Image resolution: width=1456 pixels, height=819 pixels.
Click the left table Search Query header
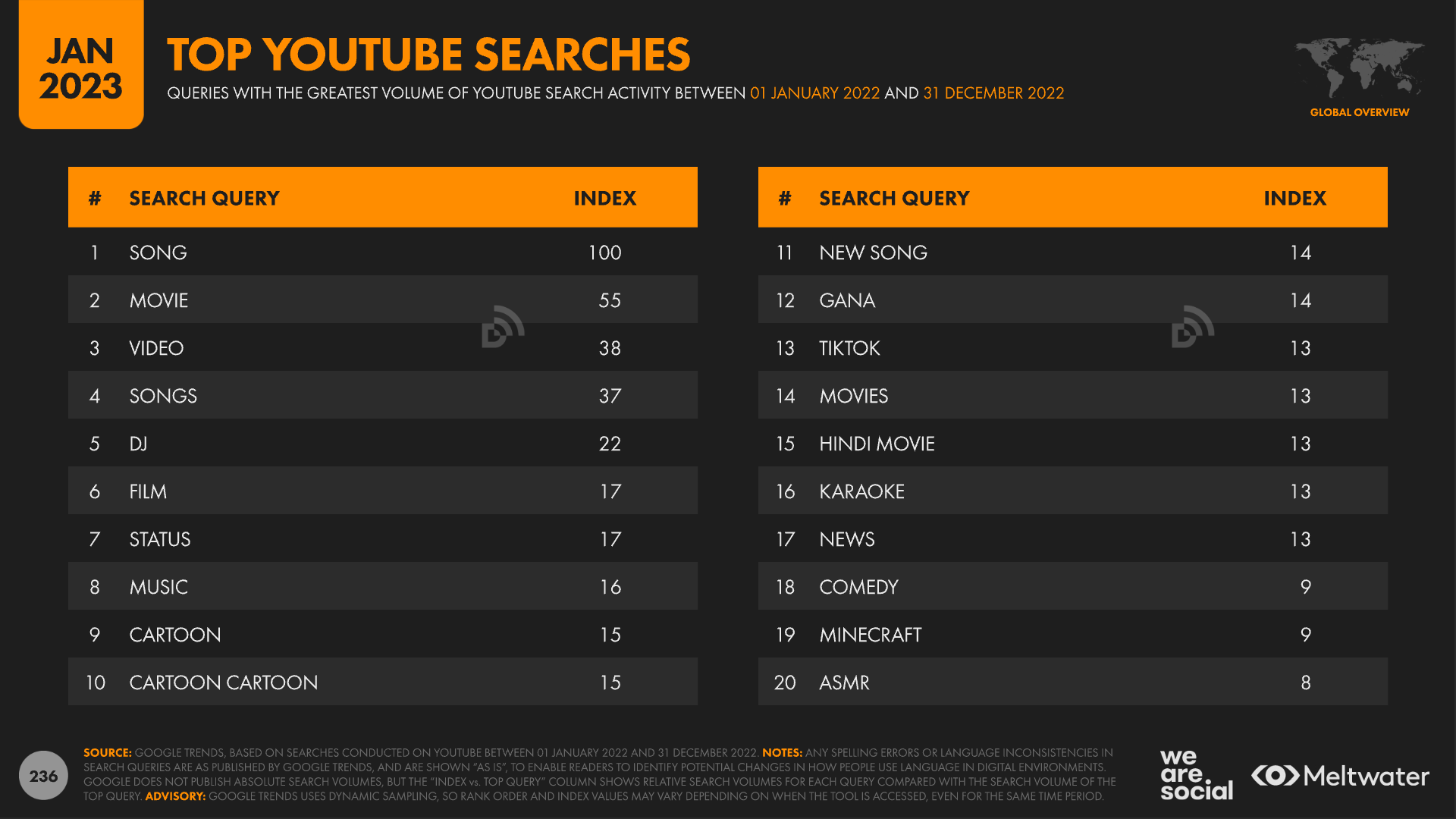point(204,198)
